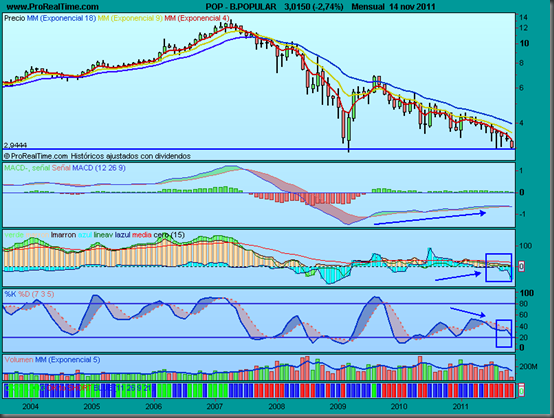Click stochastic axis value 20
The image size is (554, 418).
[523, 338]
